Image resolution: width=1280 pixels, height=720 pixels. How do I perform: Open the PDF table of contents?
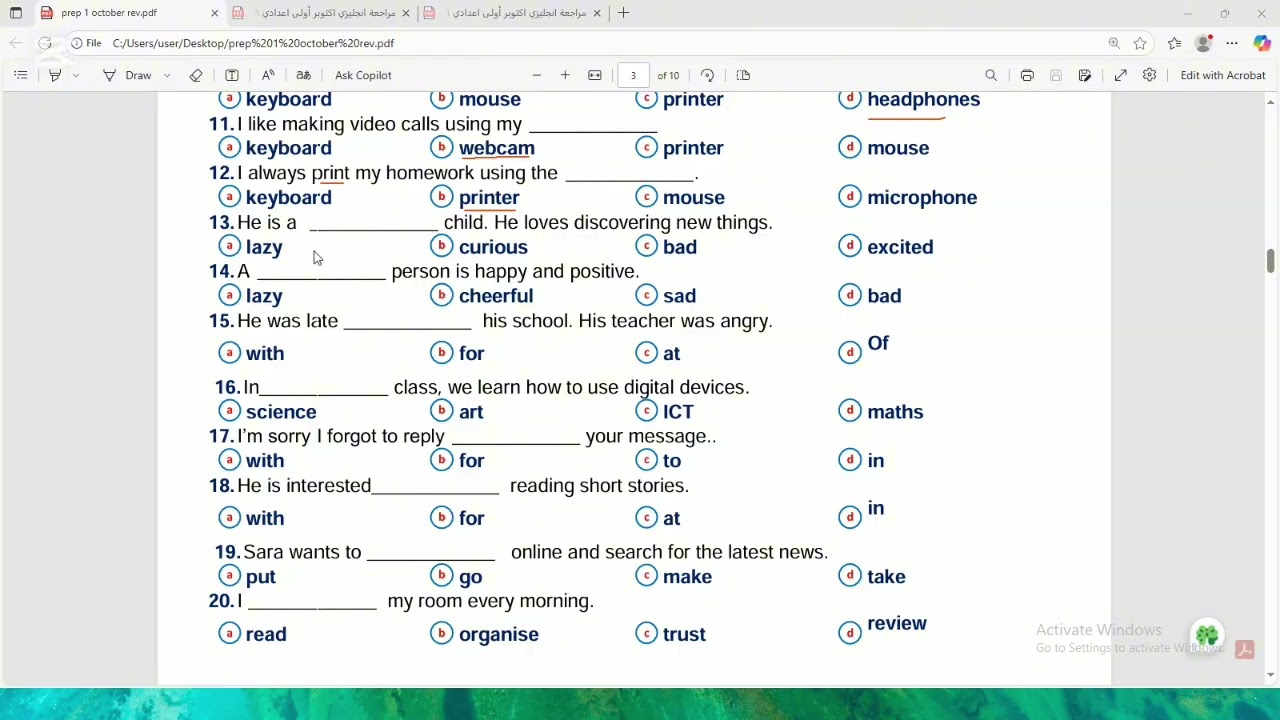coord(20,75)
